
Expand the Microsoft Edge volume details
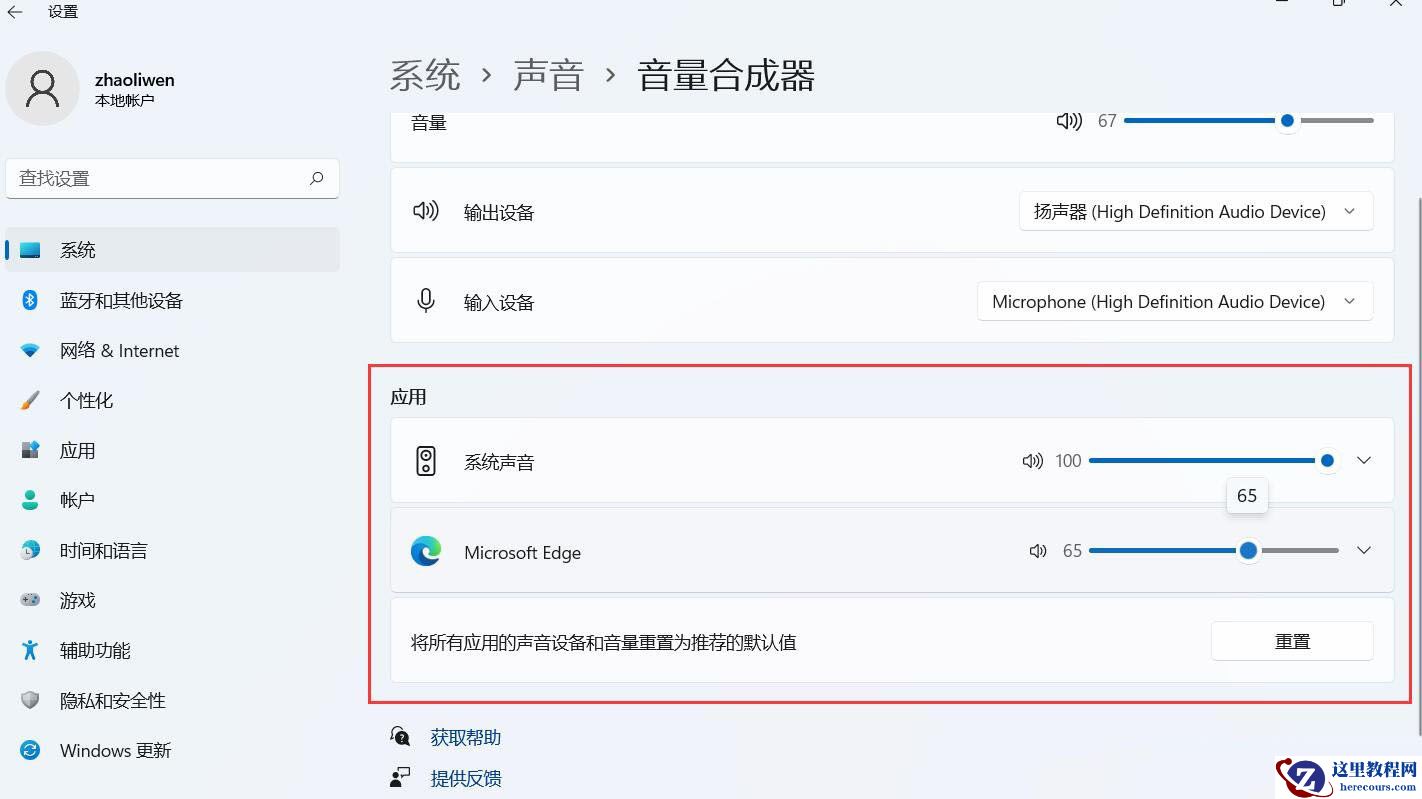click(1364, 550)
